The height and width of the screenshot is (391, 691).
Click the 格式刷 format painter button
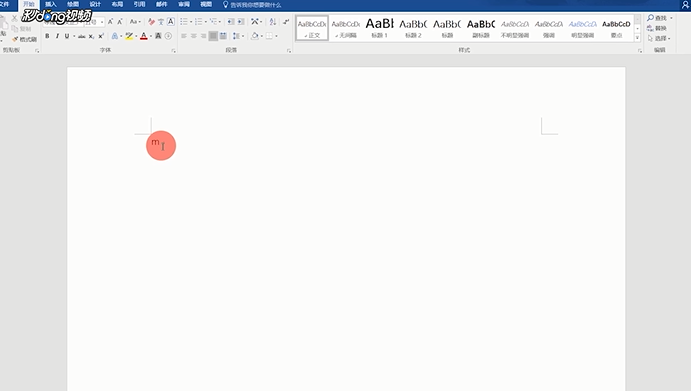(25, 39)
